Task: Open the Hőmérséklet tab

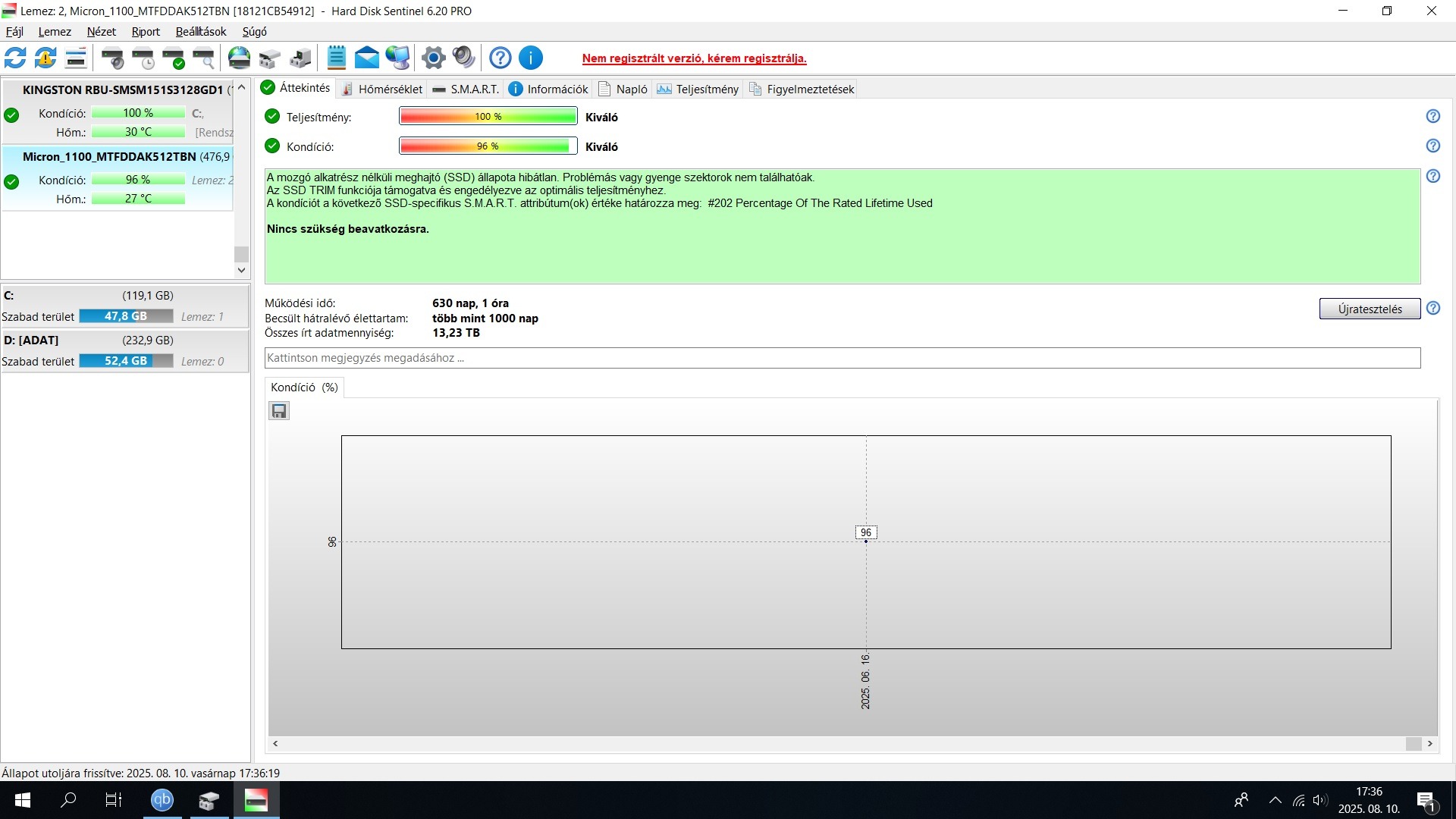Action: (x=381, y=89)
